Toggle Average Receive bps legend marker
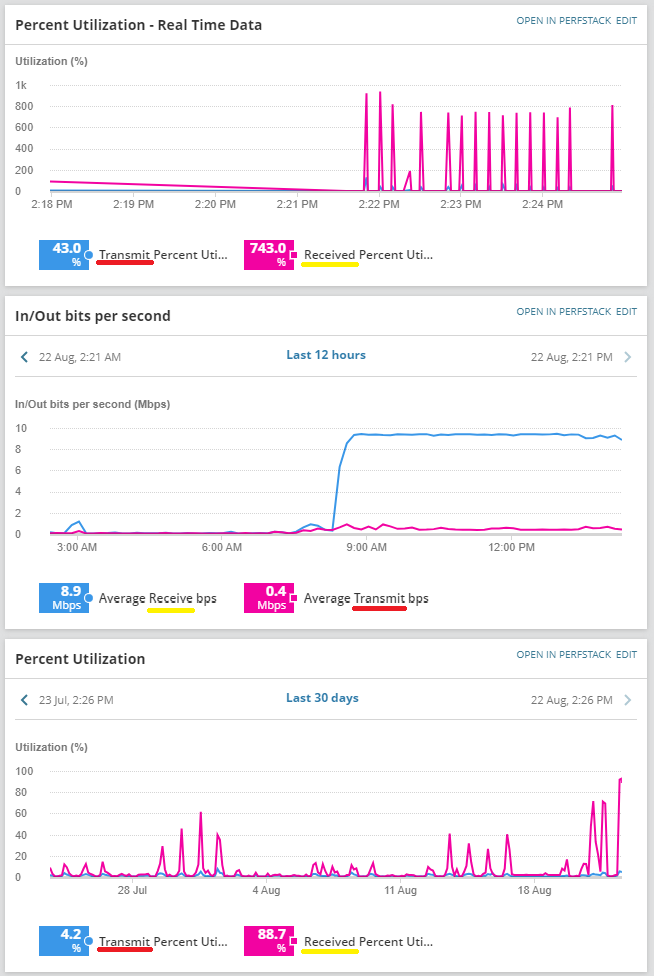Screen dimensions: 654x976 [x=89, y=598]
